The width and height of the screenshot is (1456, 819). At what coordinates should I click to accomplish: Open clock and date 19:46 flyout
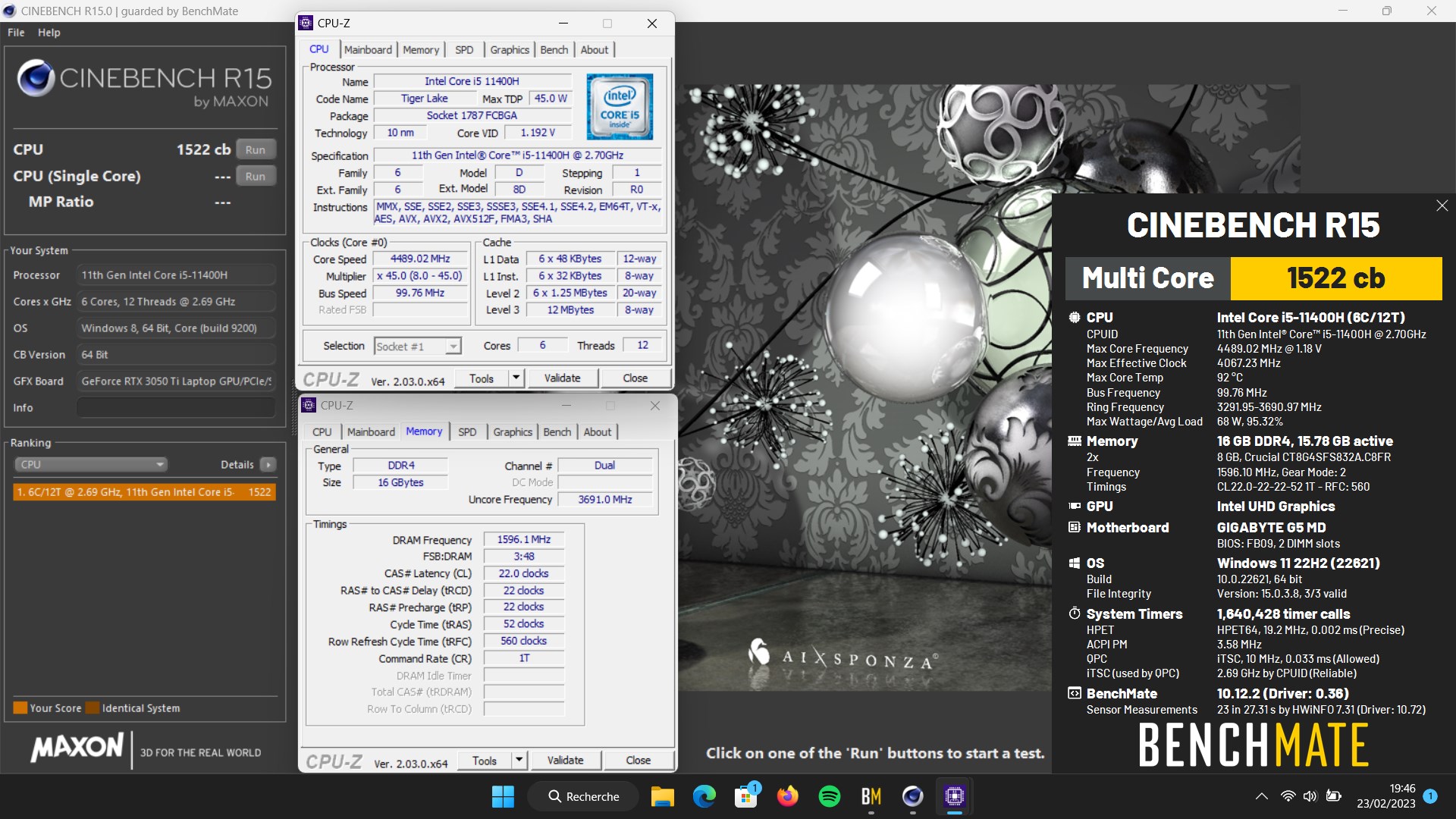point(1386,796)
